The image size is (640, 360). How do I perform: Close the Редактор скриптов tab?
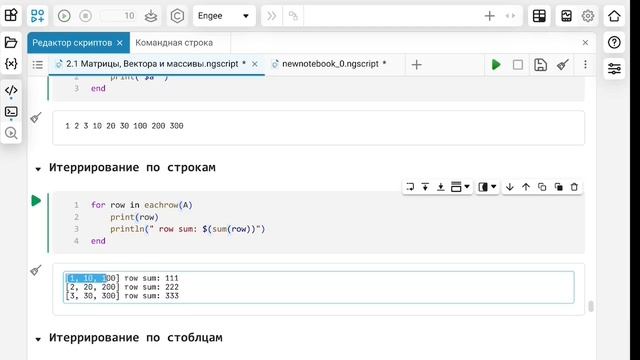click(x=120, y=43)
